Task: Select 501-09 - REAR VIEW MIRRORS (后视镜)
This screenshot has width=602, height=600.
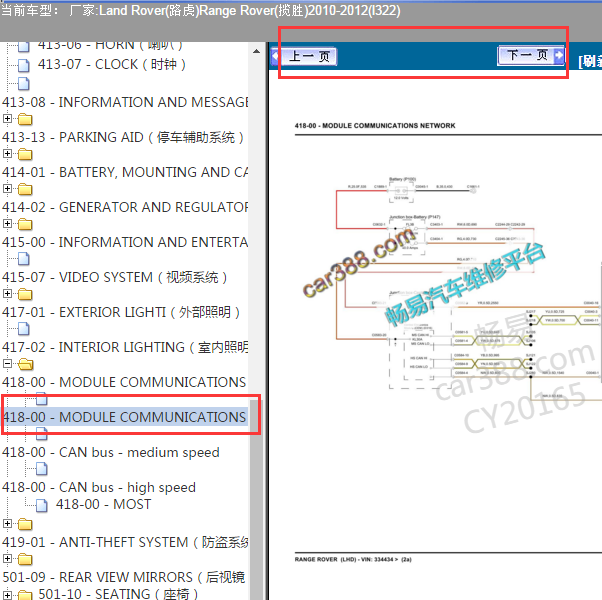Action: (124, 577)
